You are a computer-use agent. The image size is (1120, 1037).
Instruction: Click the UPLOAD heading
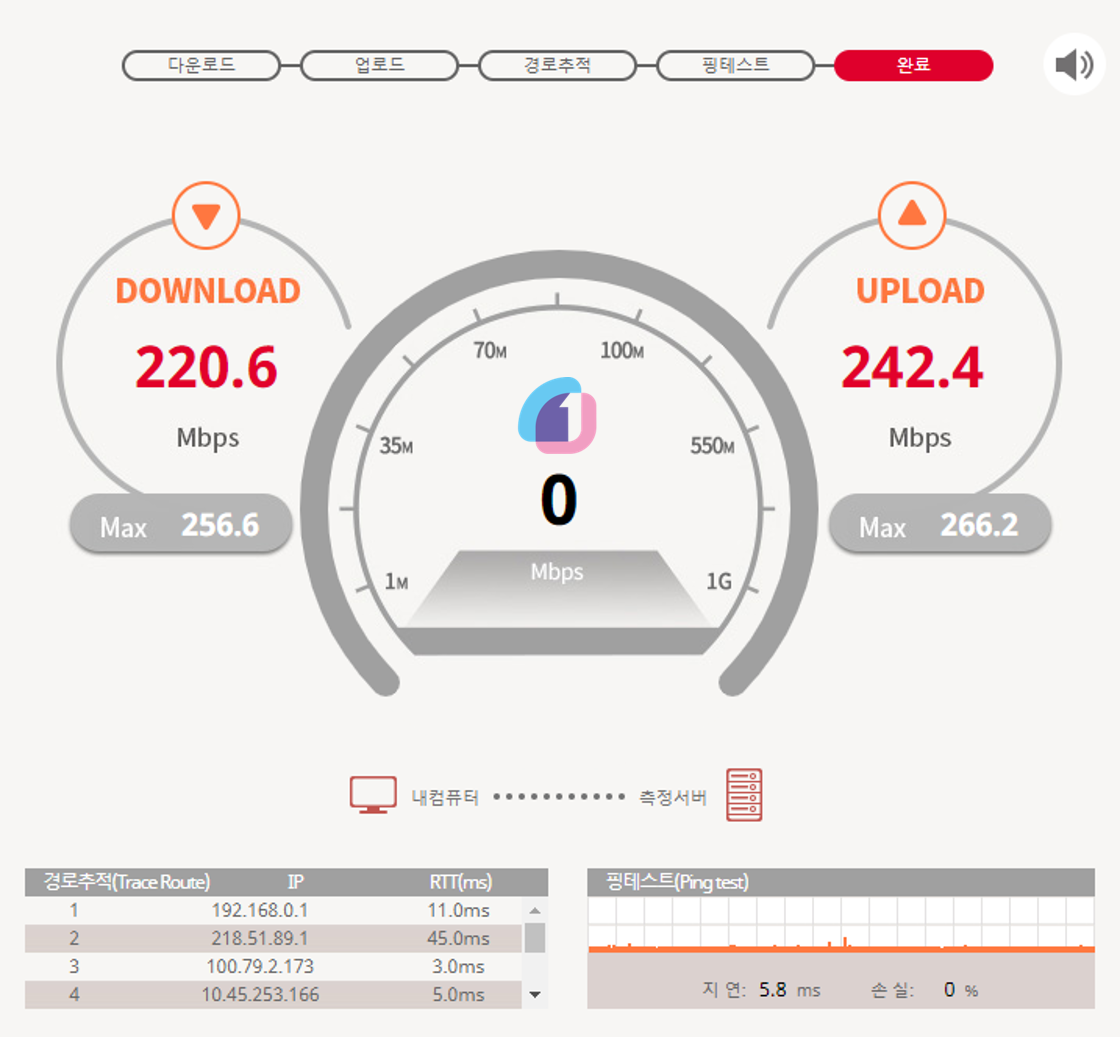click(920, 291)
